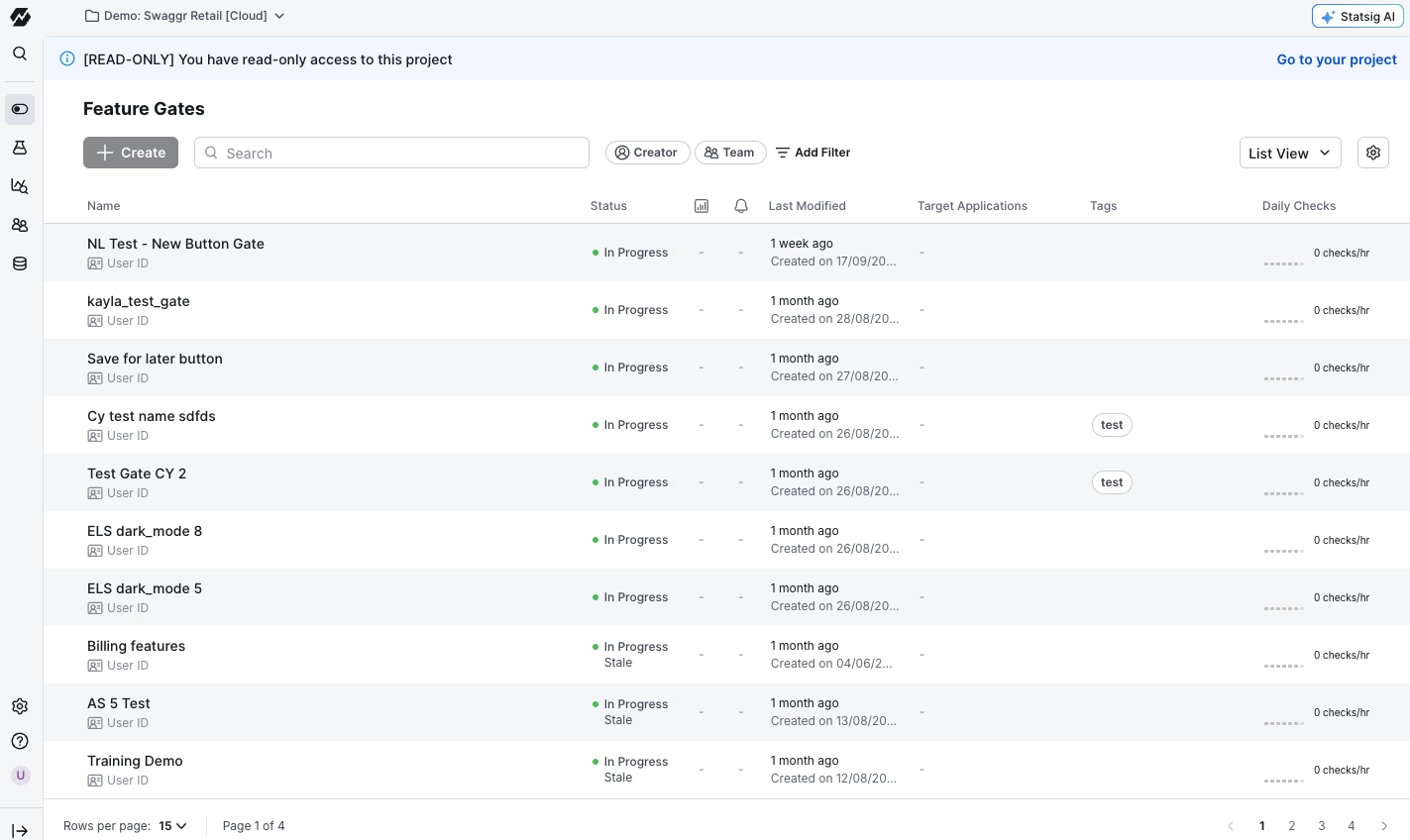Click the info icon in the read-only banner
The image size is (1410, 840).
[x=67, y=59]
